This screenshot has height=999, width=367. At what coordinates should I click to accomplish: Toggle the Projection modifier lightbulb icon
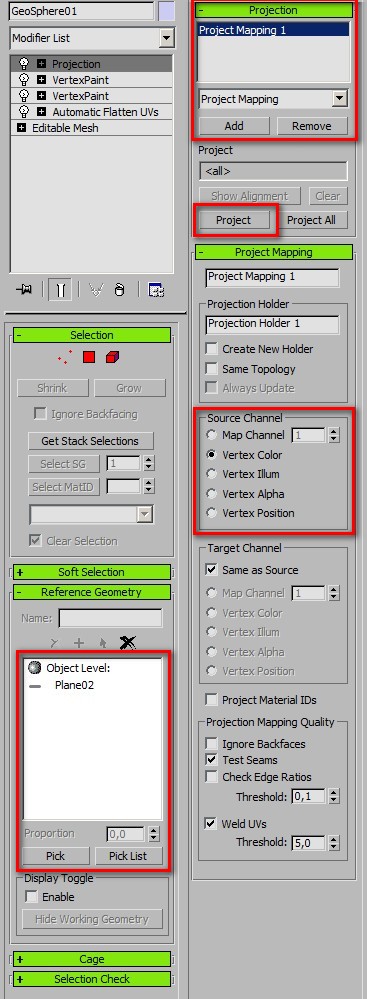24,64
